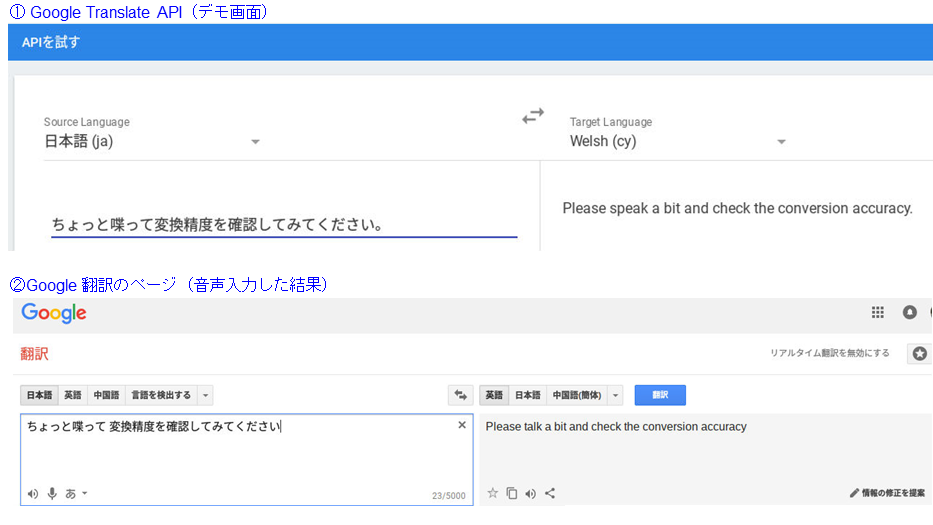933x525 pixels.
Task: Click the blue 翻訳 translate button
Action: (660, 395)
